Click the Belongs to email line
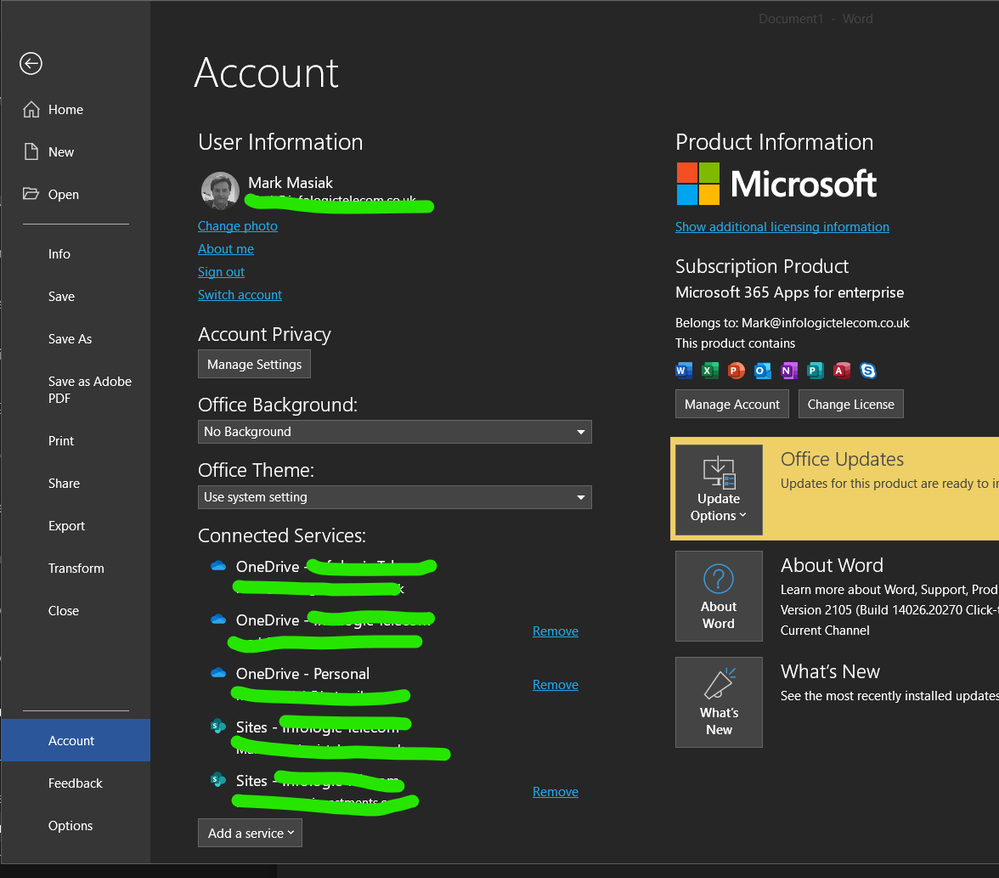The width and height of the screenshot is (999, 878). [792, 322]
